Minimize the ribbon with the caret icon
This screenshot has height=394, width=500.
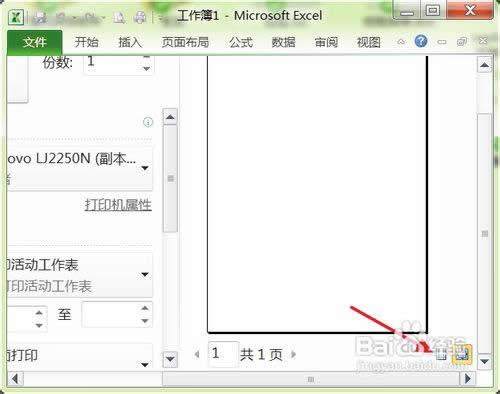401,42
